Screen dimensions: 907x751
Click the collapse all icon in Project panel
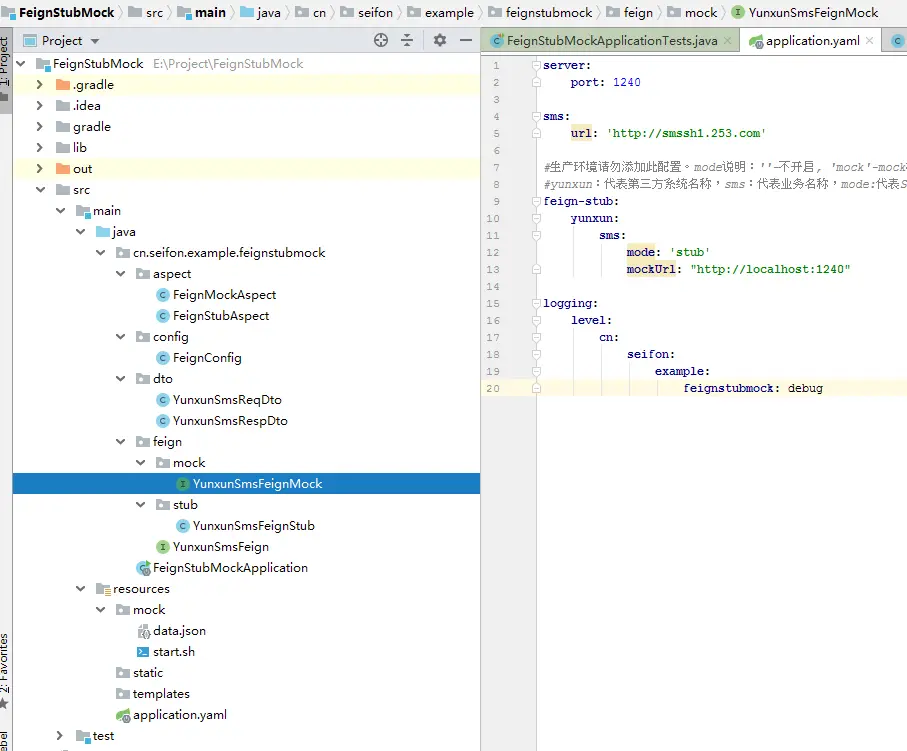(407, 40)
